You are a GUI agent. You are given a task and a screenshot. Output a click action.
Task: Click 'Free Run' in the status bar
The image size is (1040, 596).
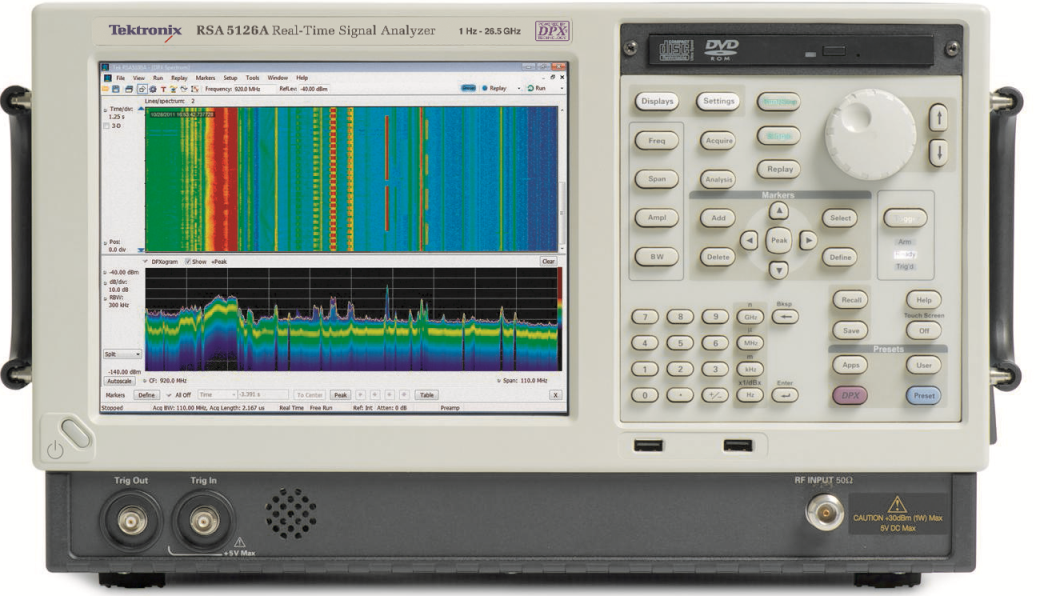(320, 408)
